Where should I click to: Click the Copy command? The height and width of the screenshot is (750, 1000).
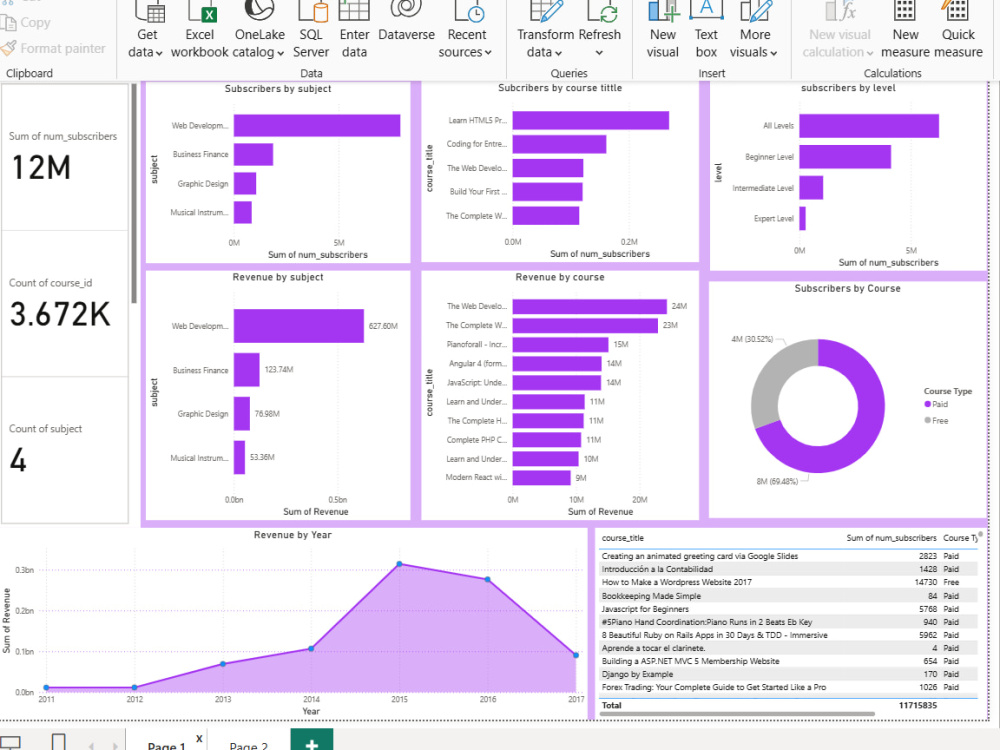point(26,22)
